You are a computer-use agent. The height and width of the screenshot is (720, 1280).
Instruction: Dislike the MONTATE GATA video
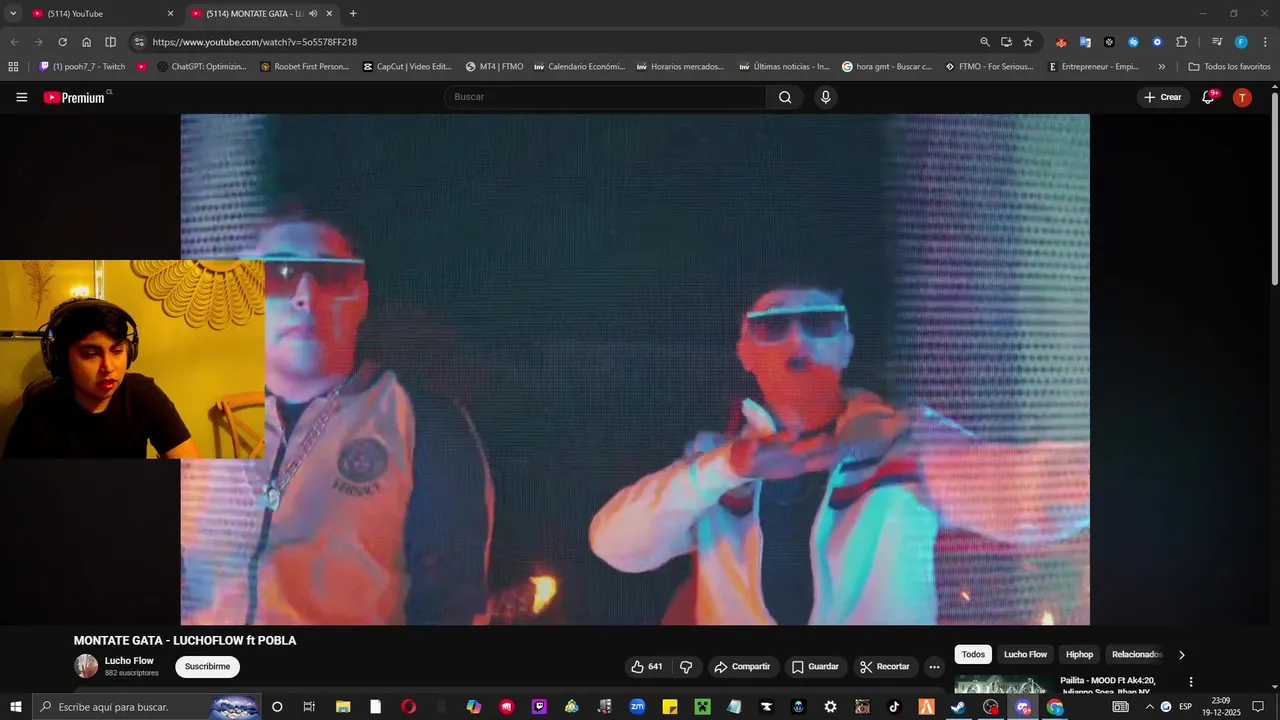tap(686, 667)
